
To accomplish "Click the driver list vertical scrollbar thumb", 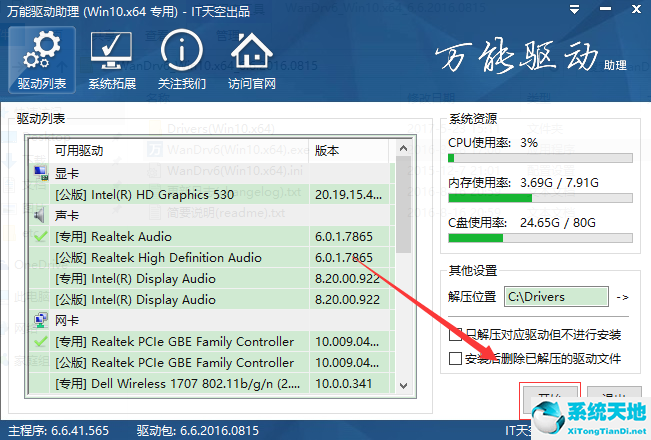I will click(403, 205).
